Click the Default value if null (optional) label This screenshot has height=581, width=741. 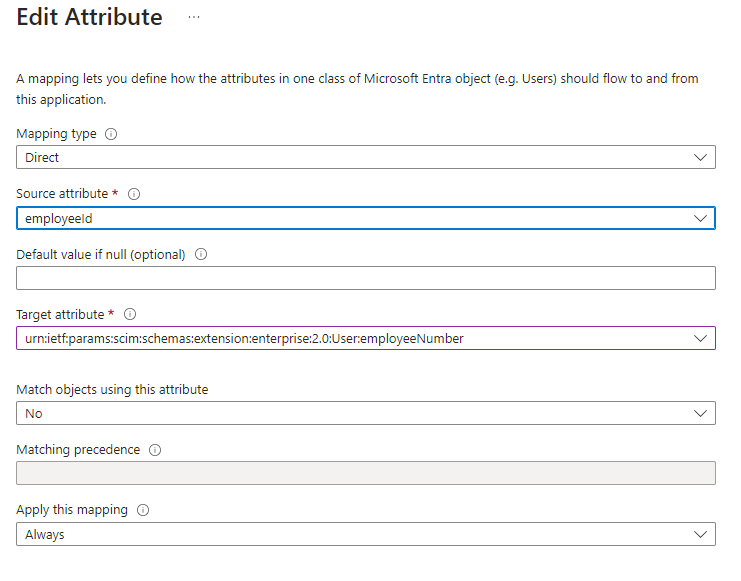[x=101, y=255]
